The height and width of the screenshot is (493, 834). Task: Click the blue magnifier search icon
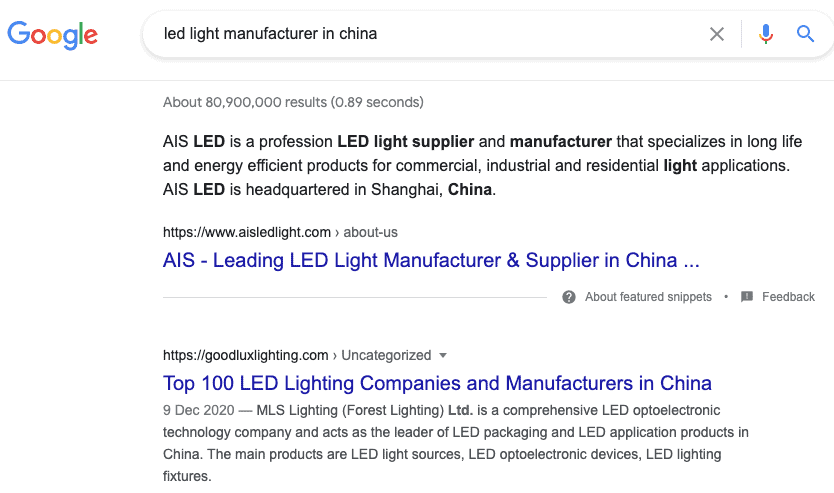pyautogui.click(x=805, y=34)
